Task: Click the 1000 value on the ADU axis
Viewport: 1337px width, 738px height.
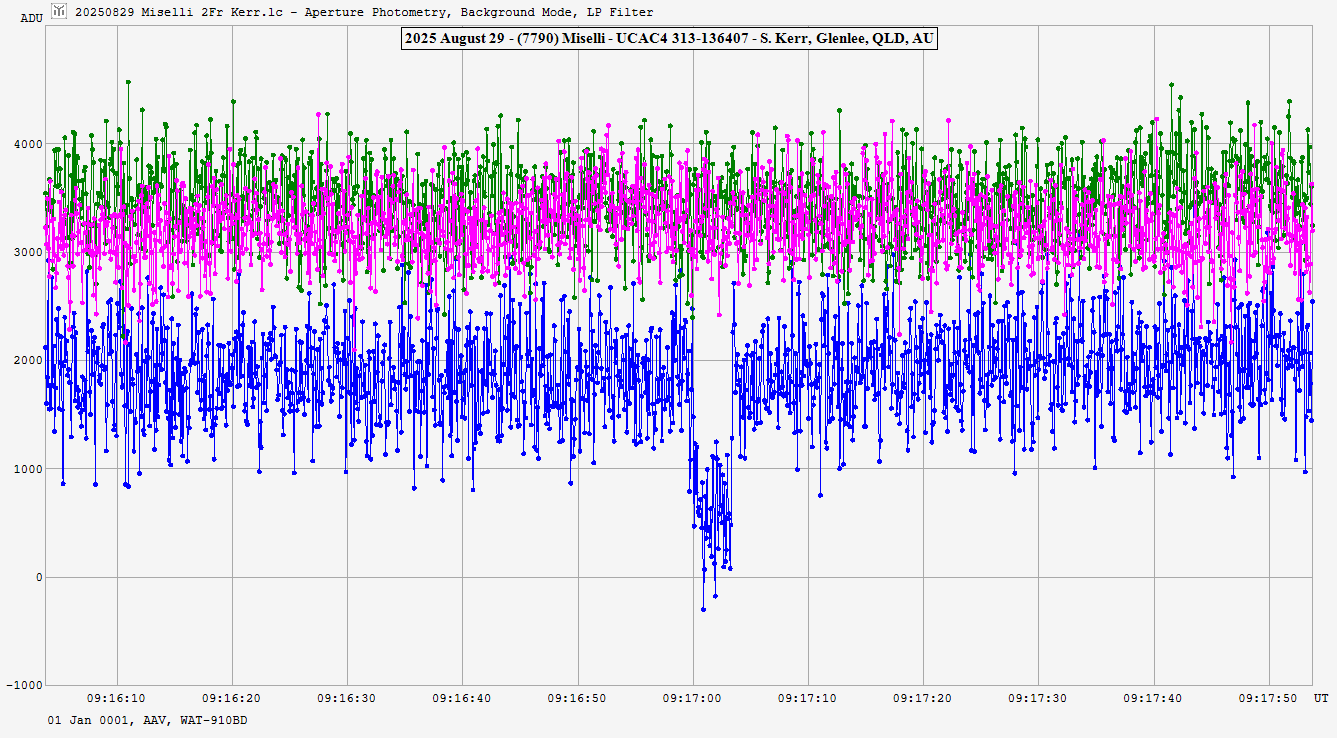Action: tap(27, 469)
